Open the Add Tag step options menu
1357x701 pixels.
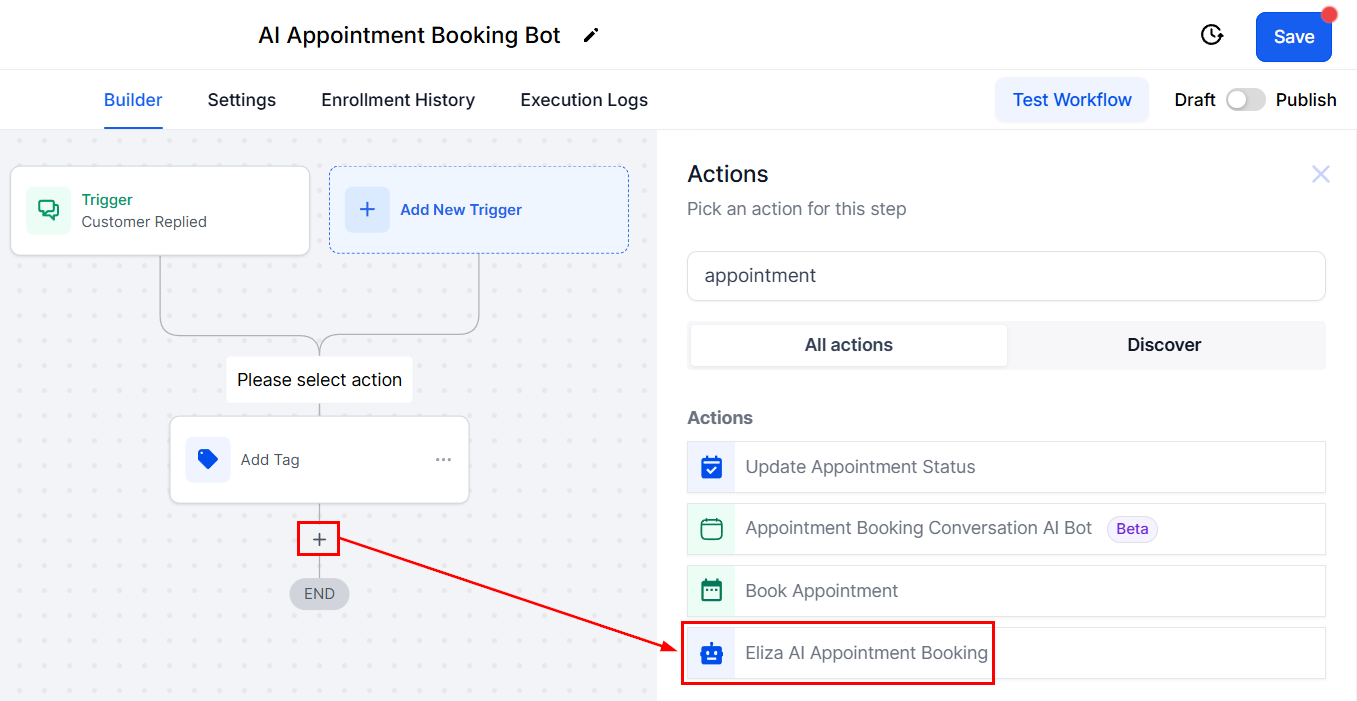coord(443,460)
